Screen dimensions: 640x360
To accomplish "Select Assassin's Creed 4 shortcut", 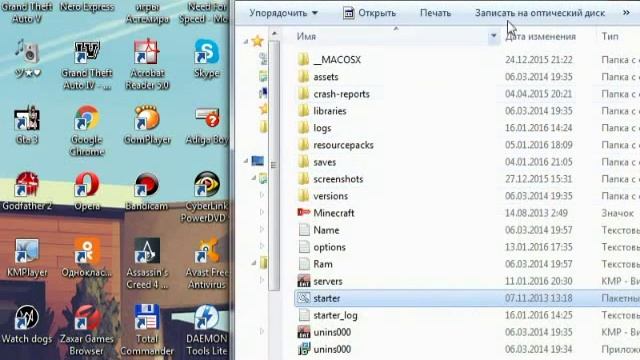I will tap(147, 263).
